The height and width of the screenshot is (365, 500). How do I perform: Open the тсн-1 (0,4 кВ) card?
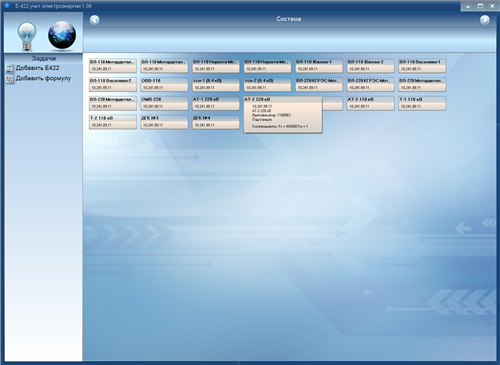click(x=216, y=84)
